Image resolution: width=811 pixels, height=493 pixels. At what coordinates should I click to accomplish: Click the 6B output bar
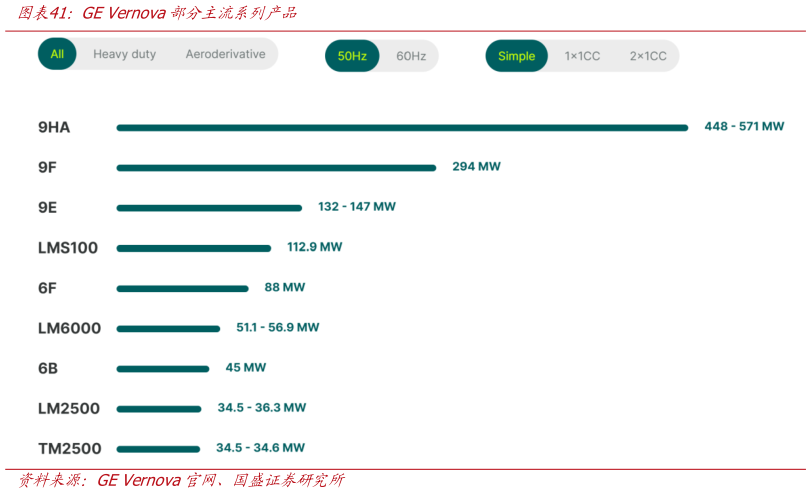pos(162,369)
